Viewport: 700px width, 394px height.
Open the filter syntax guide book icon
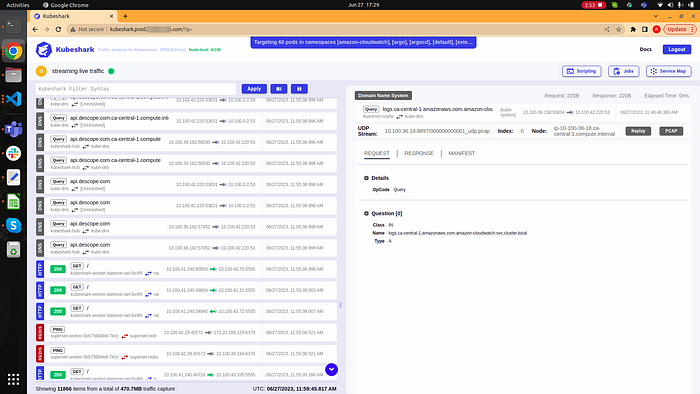tap(279, 89)
